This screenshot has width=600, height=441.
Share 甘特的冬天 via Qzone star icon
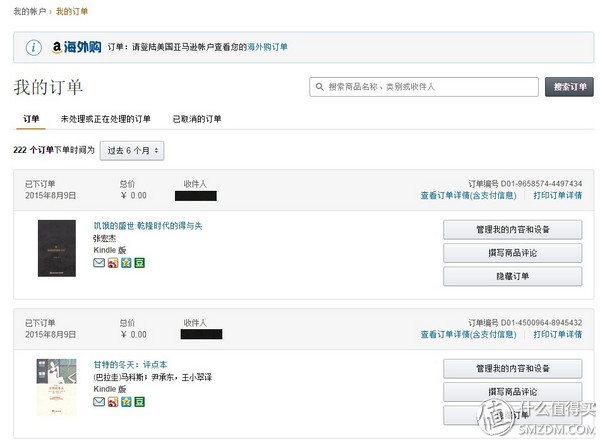[x=126, y=402]
